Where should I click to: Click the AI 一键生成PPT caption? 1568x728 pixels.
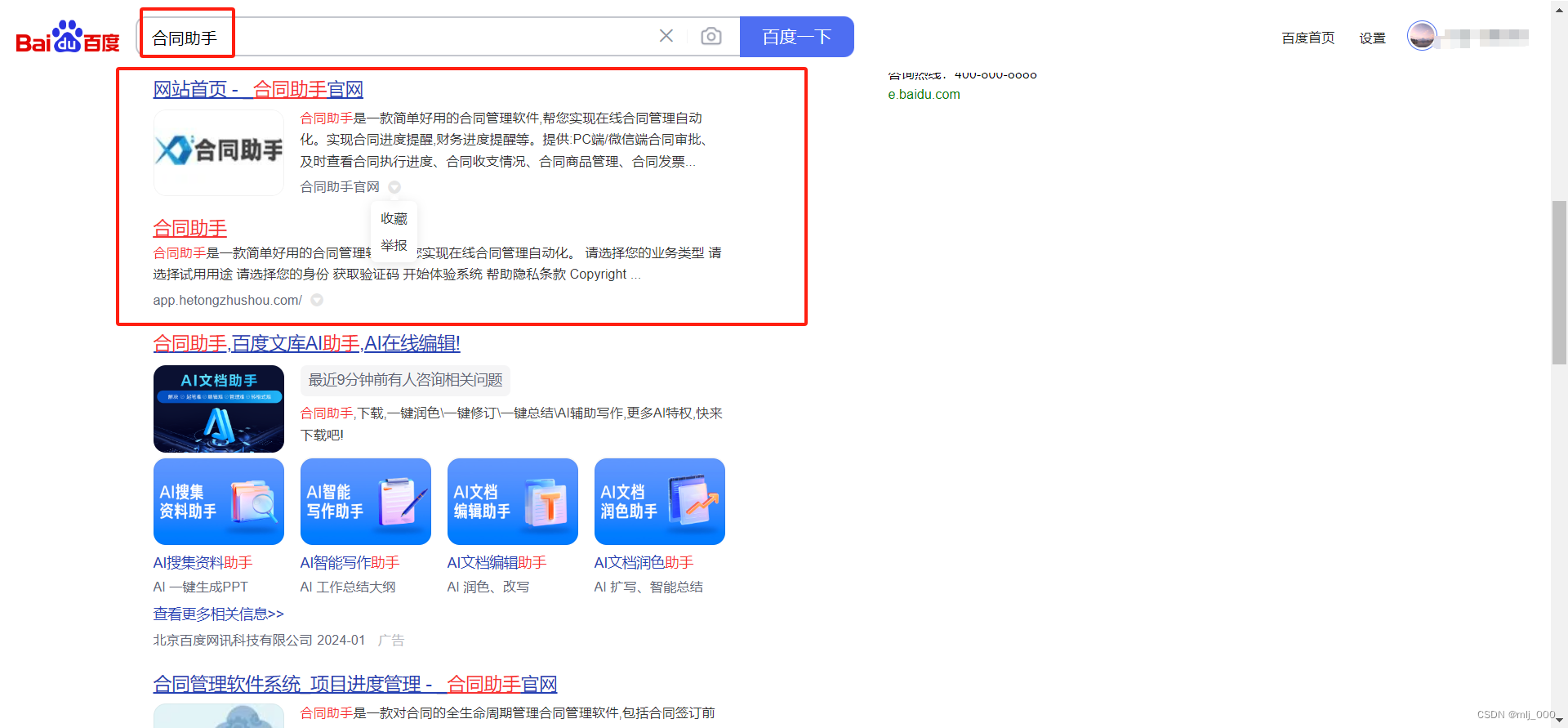(200, 587)
